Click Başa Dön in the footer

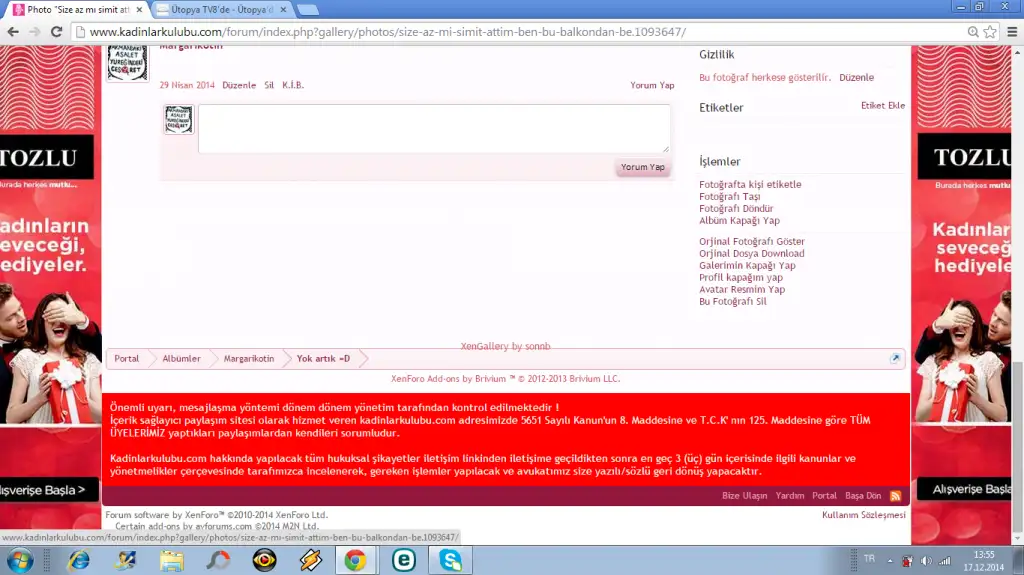tap(863, 496)
